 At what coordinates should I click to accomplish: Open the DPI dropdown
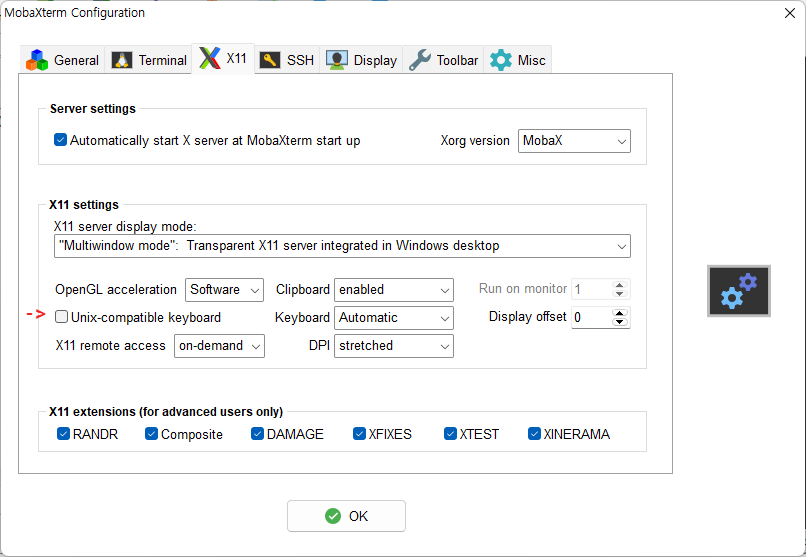[x=394, y=346]
